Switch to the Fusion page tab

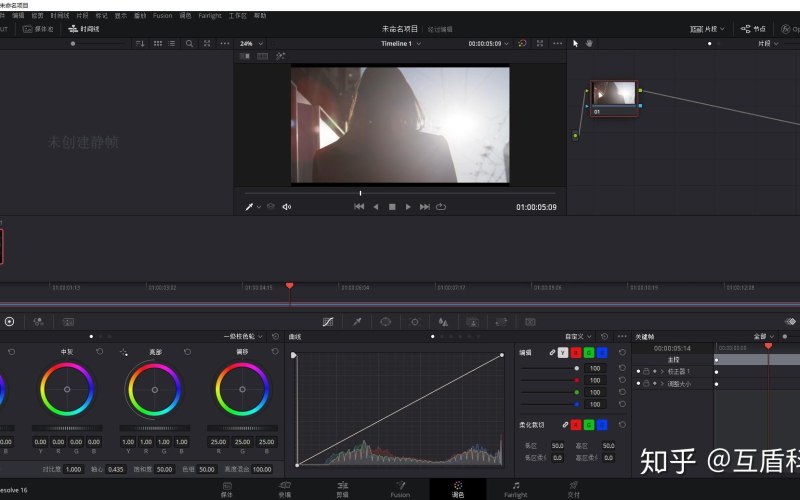[x=400, y=489]
